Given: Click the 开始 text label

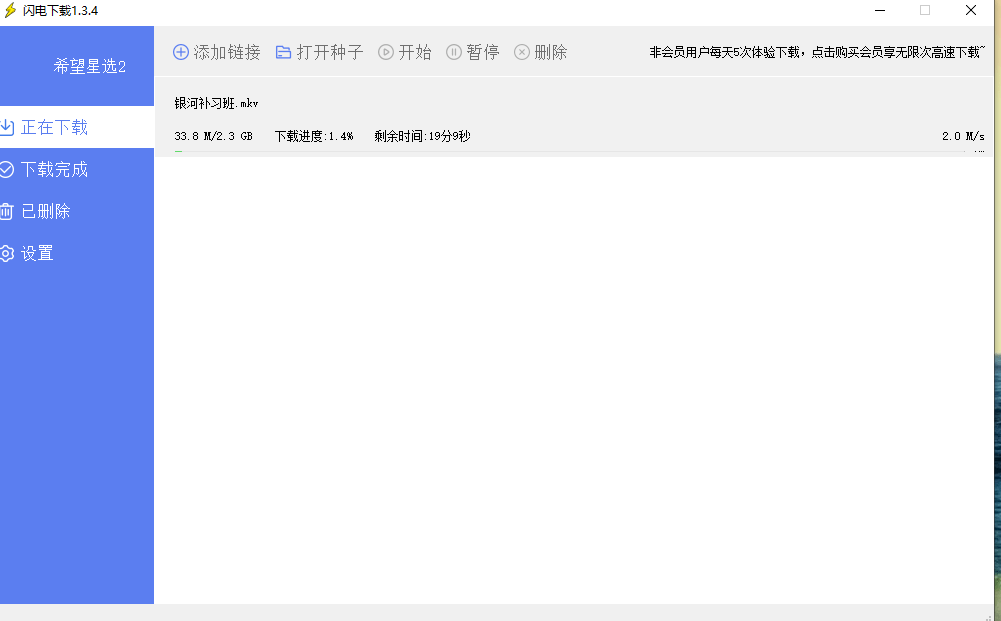Looking at the screenshot, I should tap(415, 52).
